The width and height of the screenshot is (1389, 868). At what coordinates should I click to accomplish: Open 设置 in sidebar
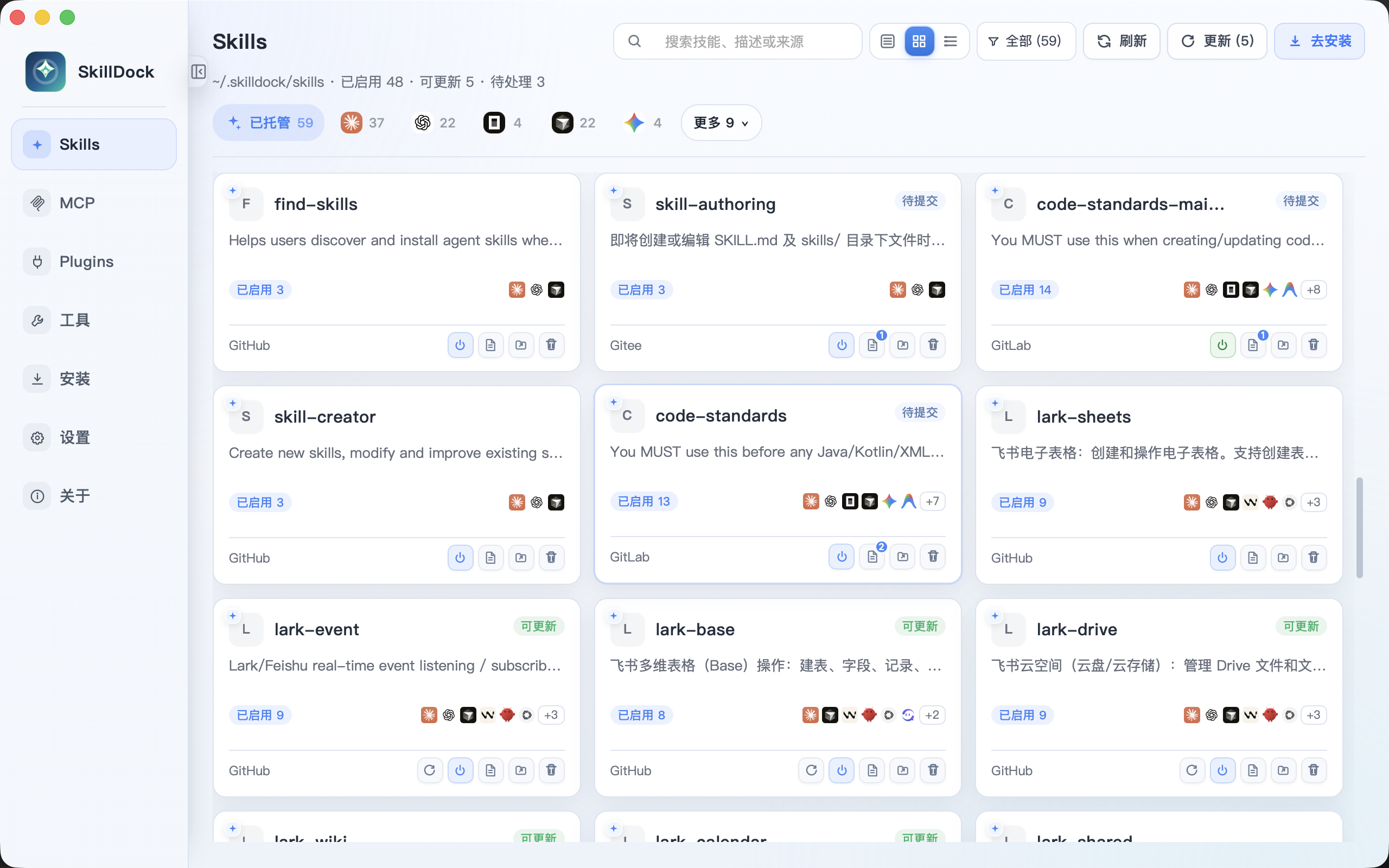[93, 437]
